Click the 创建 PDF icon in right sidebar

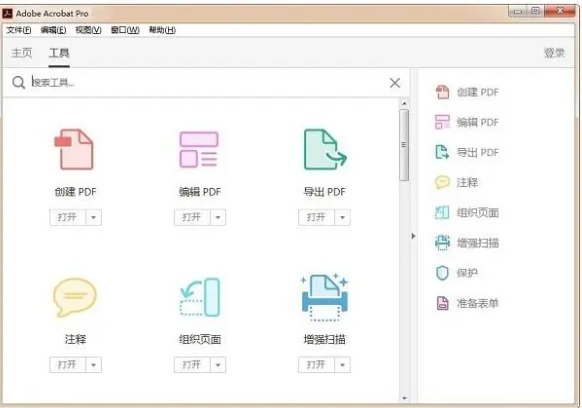coord(442,92)
